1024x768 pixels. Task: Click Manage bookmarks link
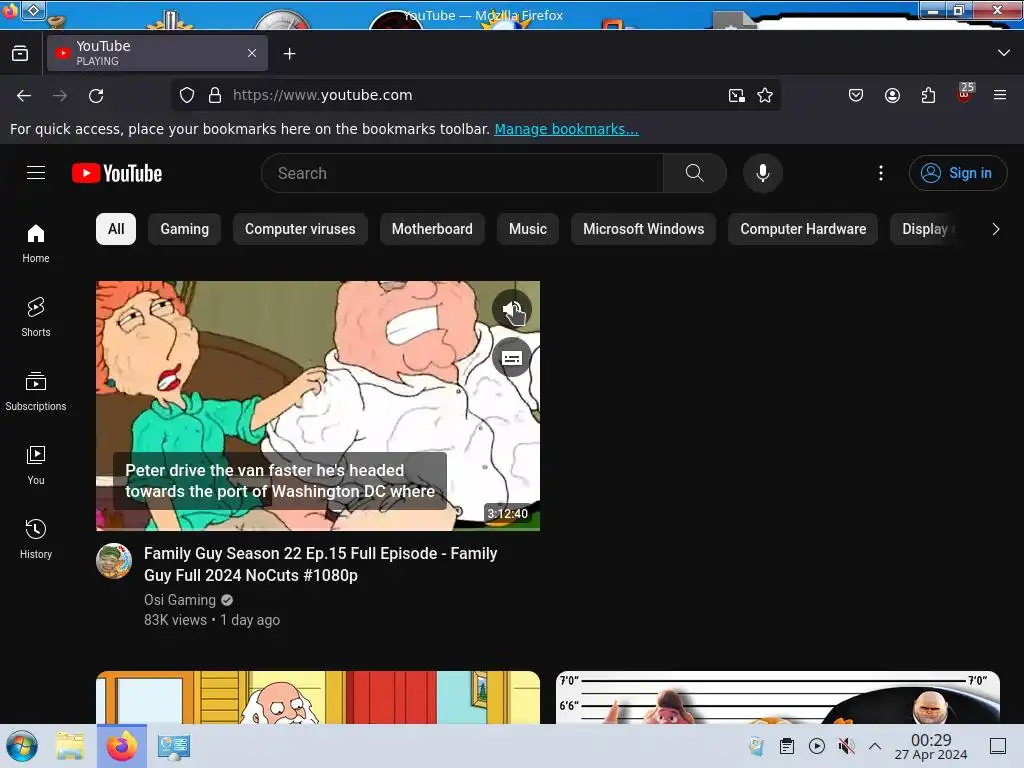(x=566, y=129)
